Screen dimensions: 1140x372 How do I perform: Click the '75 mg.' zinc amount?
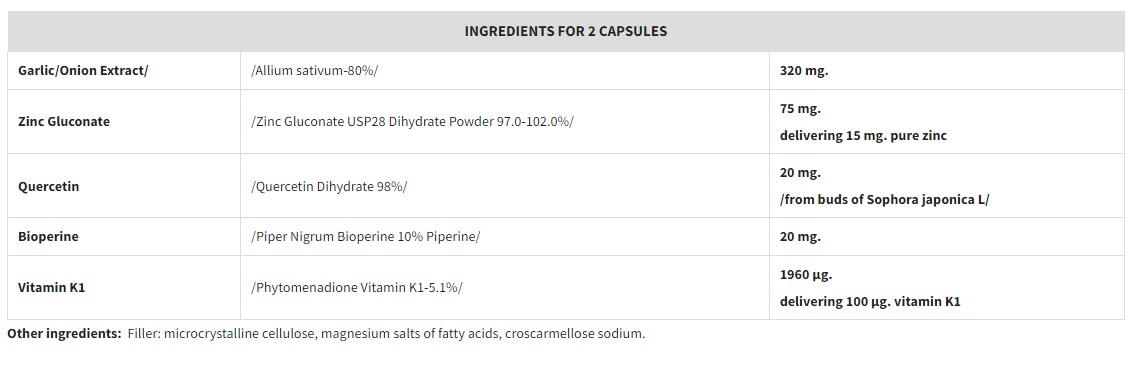(x=800, y=109)
